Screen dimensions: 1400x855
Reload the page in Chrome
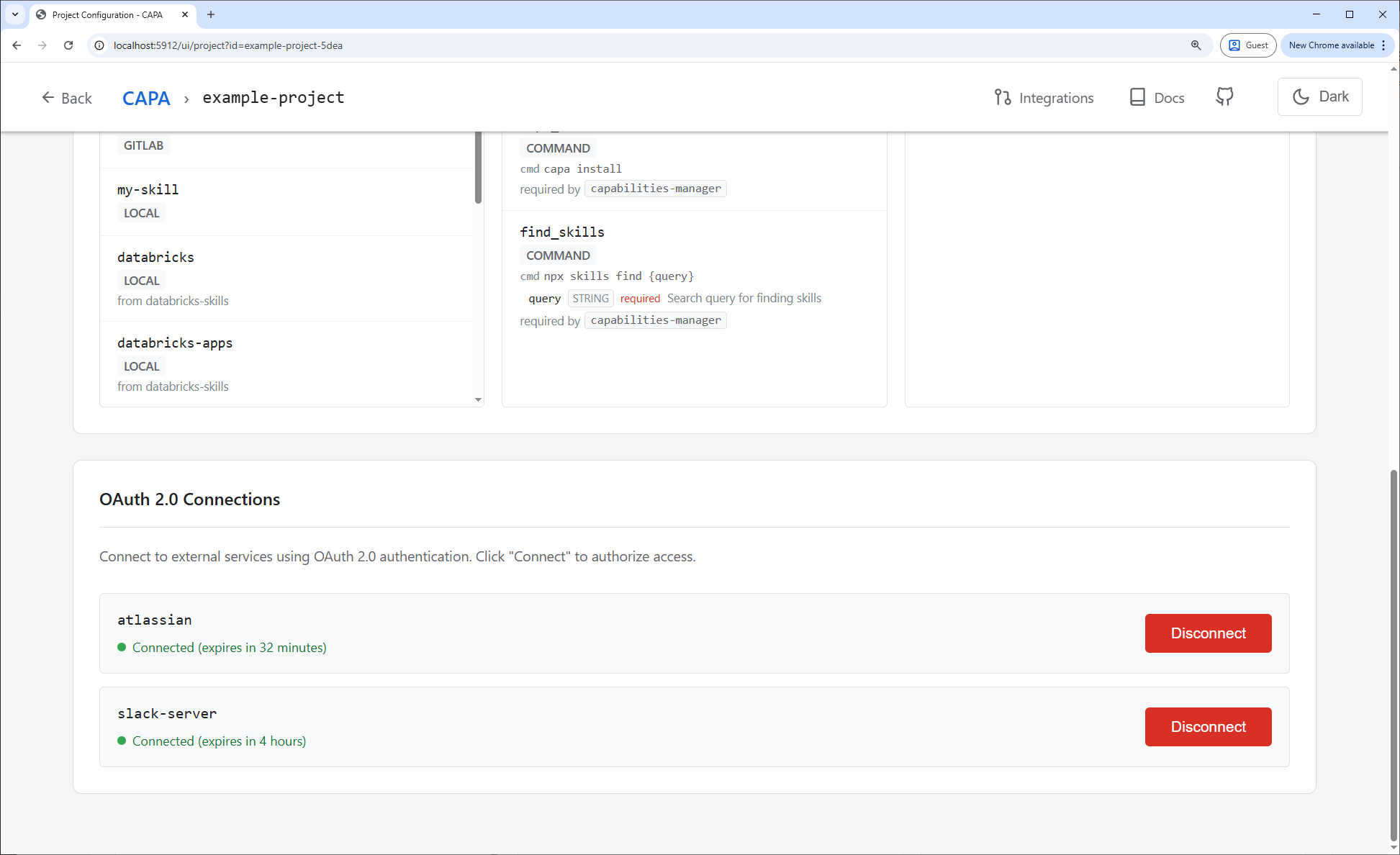(68, 45)
